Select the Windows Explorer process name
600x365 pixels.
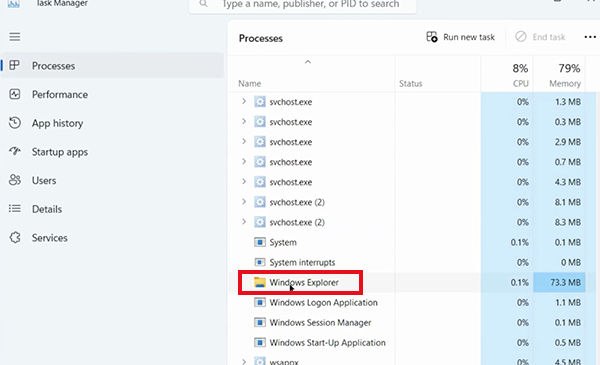(x=304, y=282)
